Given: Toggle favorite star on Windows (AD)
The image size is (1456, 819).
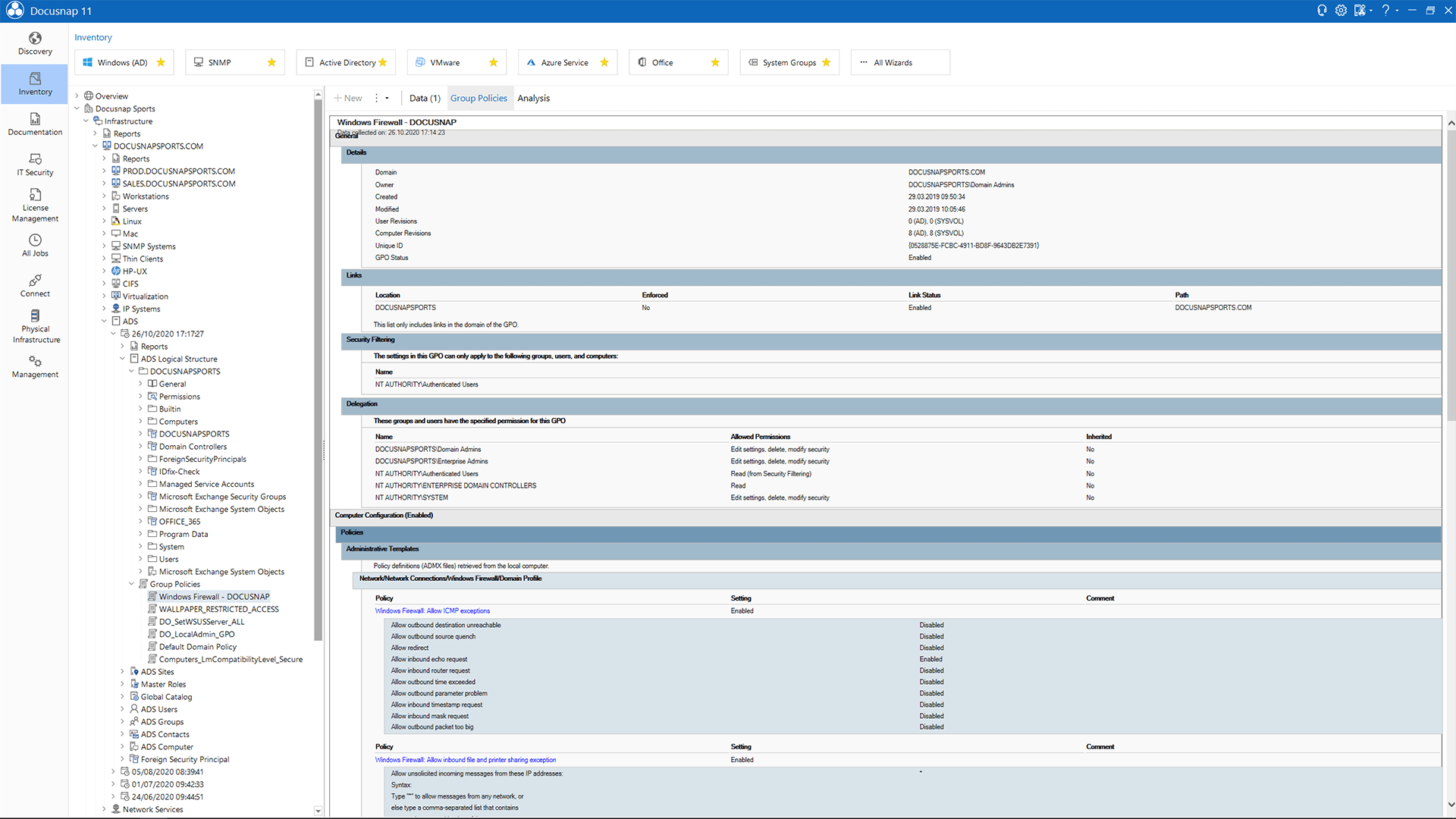Looking at the screenshot, I should [x=161, y=63].
